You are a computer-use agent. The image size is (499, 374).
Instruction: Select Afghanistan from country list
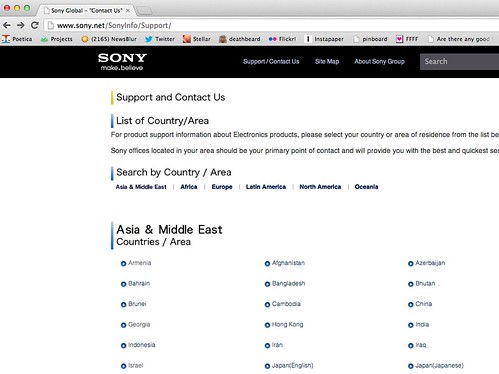pos(285,263)
